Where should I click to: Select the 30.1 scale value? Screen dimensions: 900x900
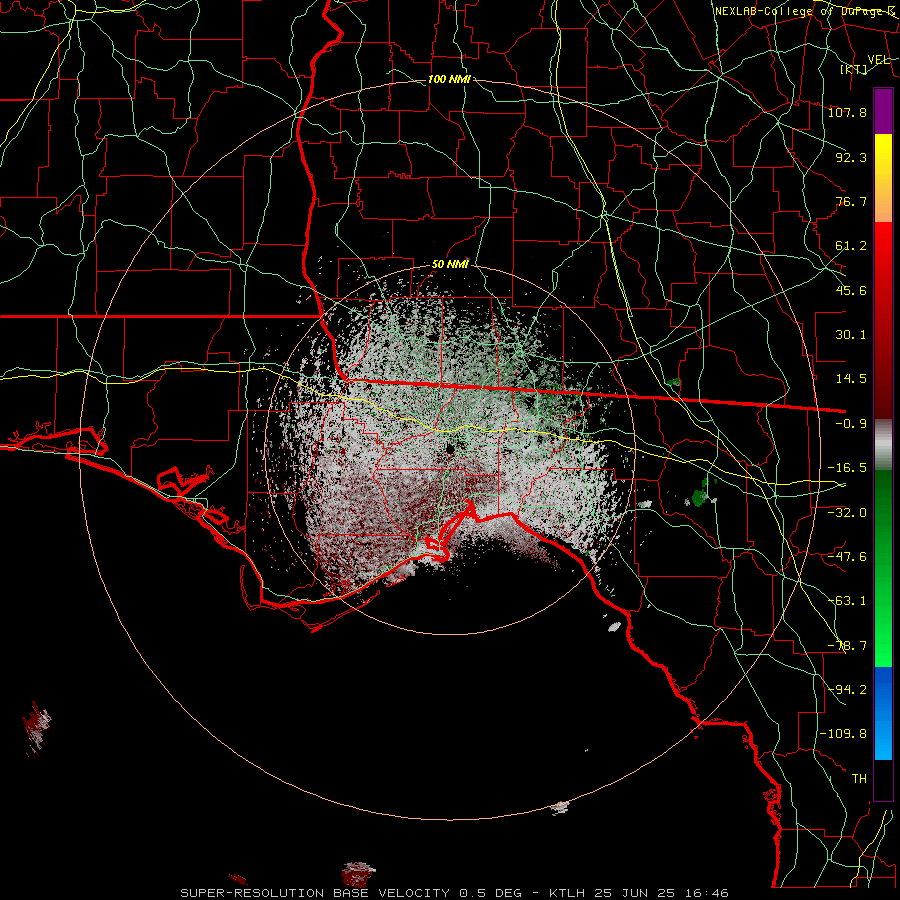coord(851,335)
